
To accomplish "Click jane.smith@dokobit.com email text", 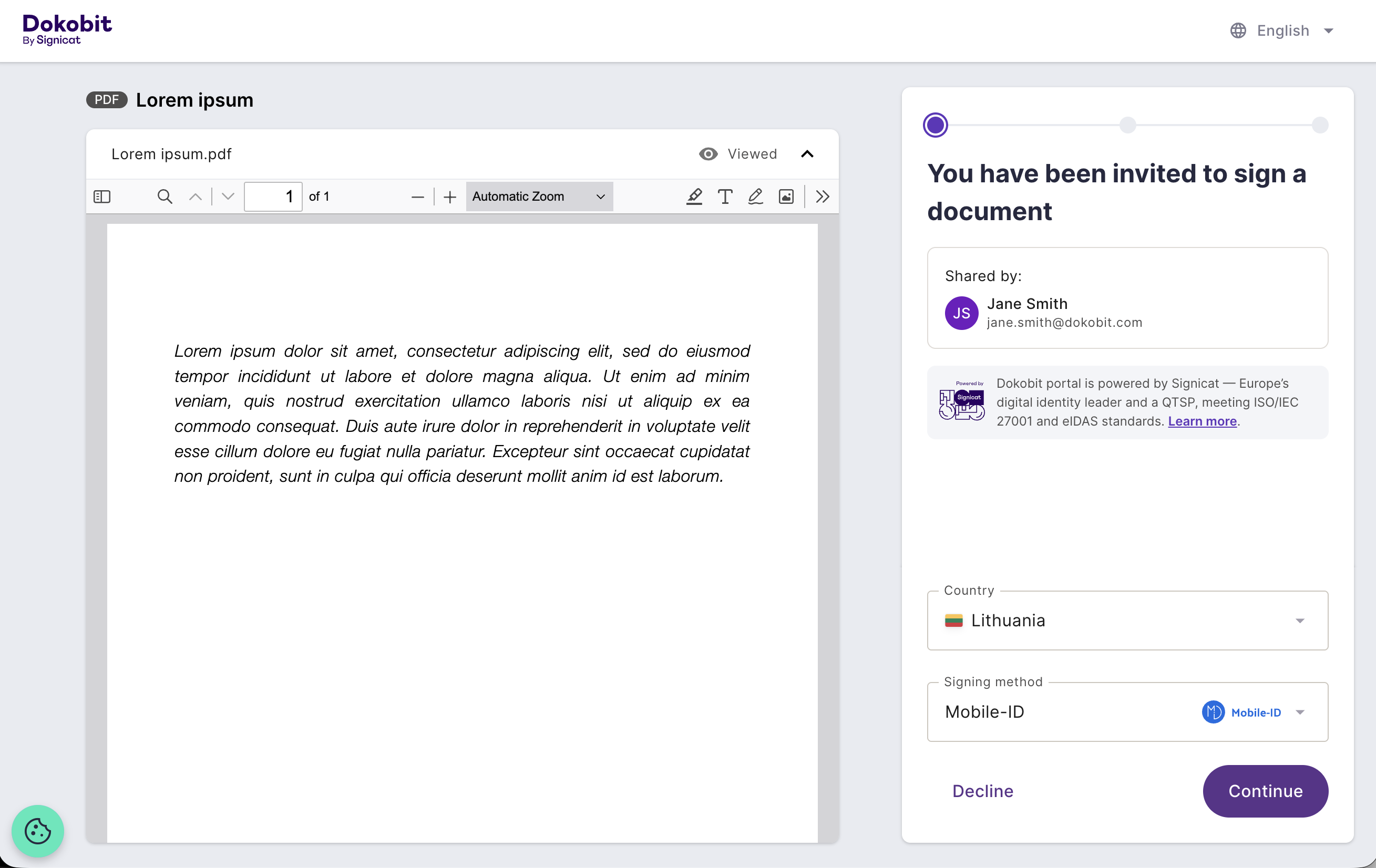I will 1064,322.
